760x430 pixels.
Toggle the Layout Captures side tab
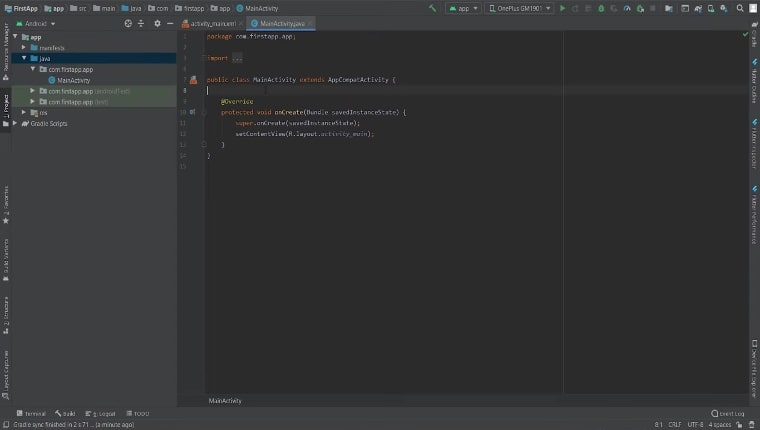click(x=6, y=374)
